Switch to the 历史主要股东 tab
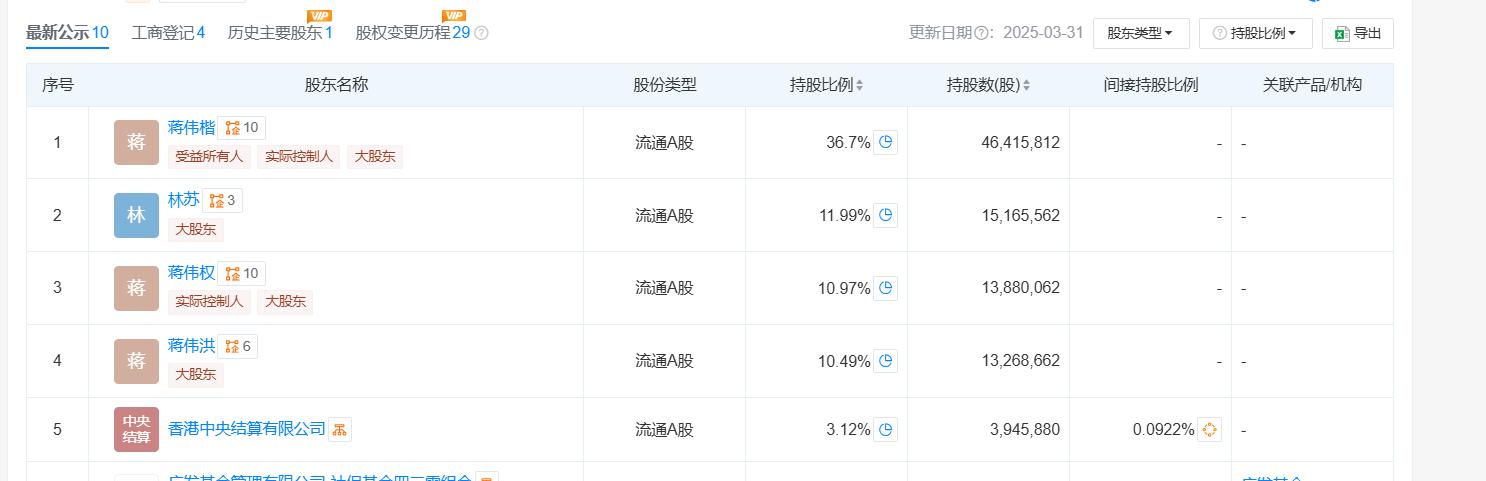Image resolution: width=1486 pixels, height=481 pixels. tap(280, 33)
